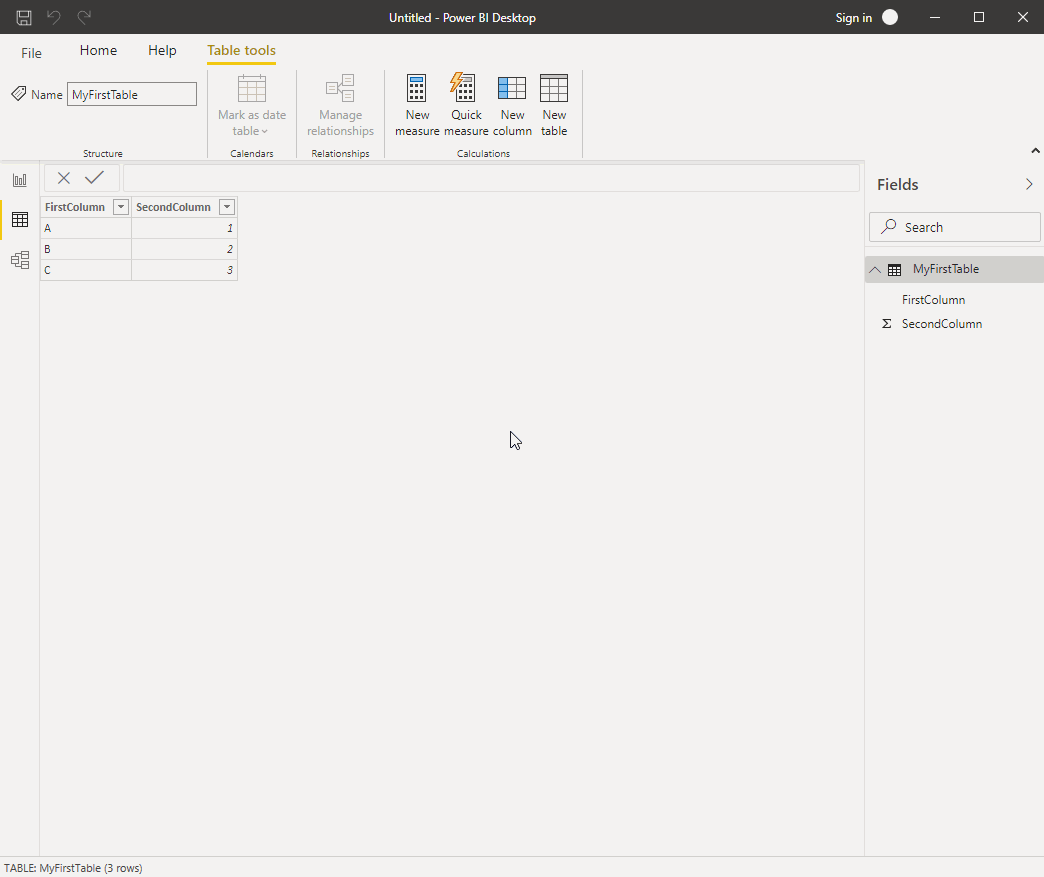Create a New table
1044x877 pixels.
click(554, 105)
